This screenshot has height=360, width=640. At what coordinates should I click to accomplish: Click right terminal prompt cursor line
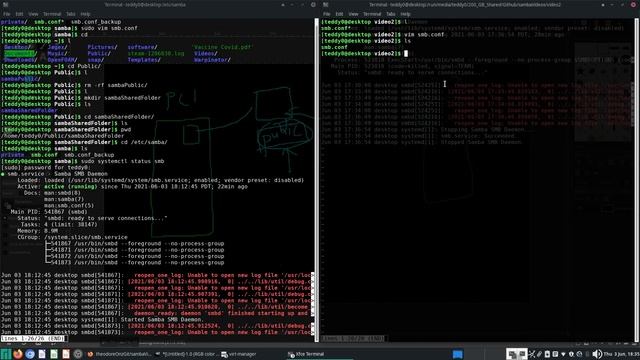click(x=364, y=53)
